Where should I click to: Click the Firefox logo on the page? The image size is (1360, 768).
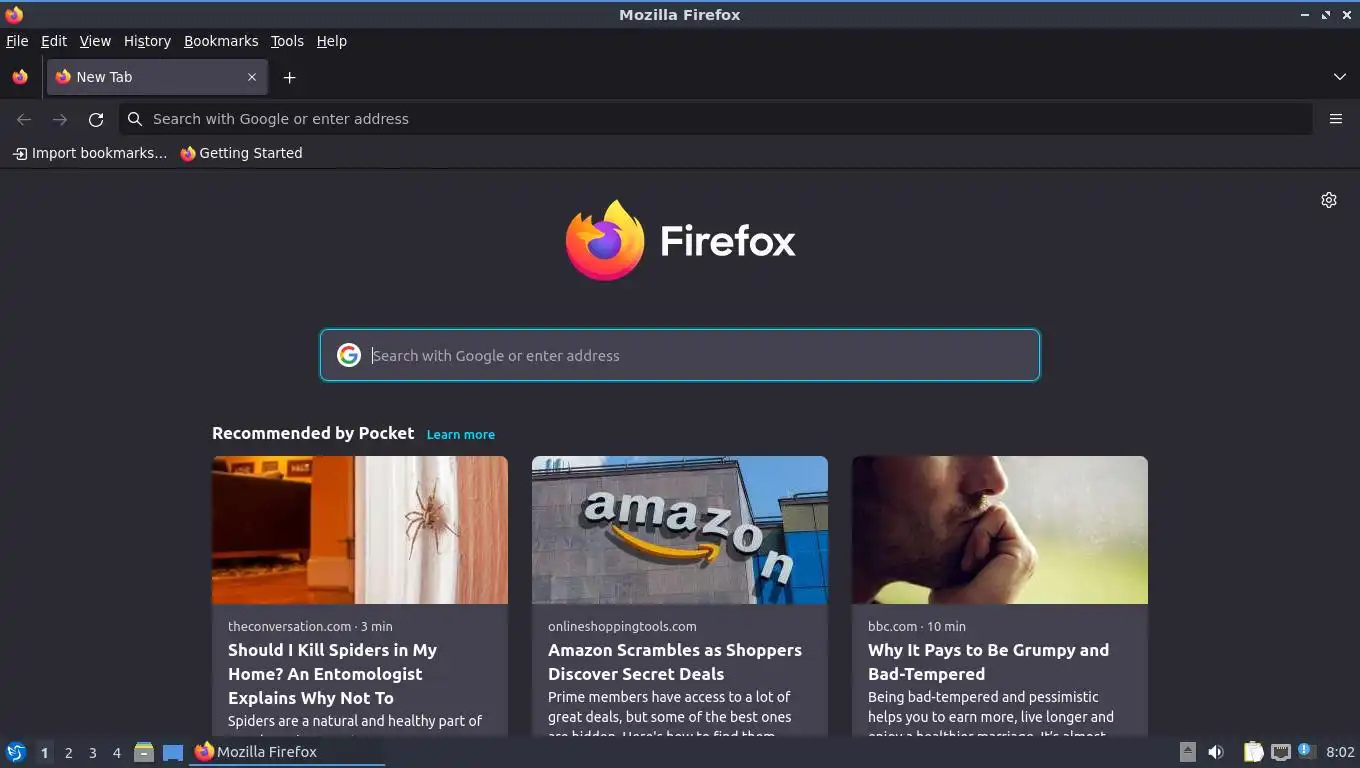[x=680, y=240]
